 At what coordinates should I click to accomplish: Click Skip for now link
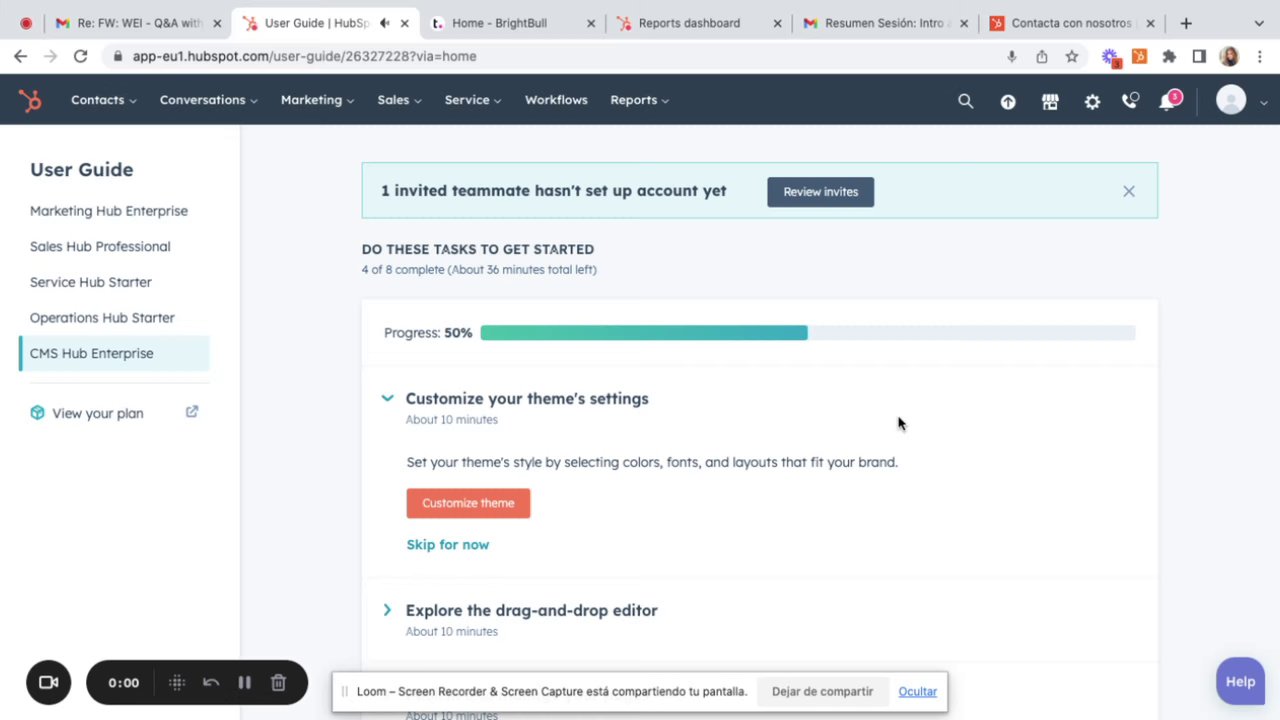pos(448,545)
